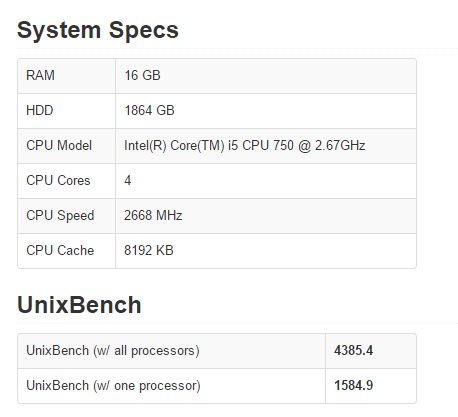
Task: Select the CPU Cores label
Action: [58, 180]
